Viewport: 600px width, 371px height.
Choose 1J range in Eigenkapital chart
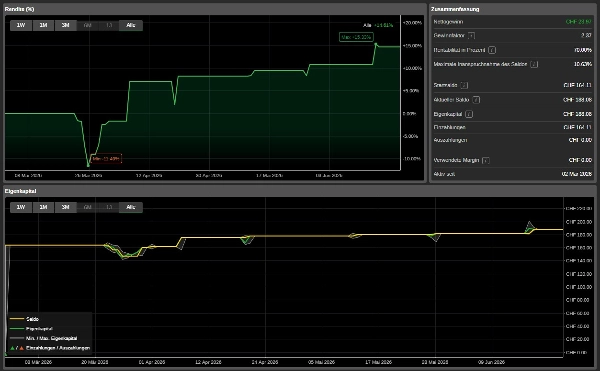(109, 207)
